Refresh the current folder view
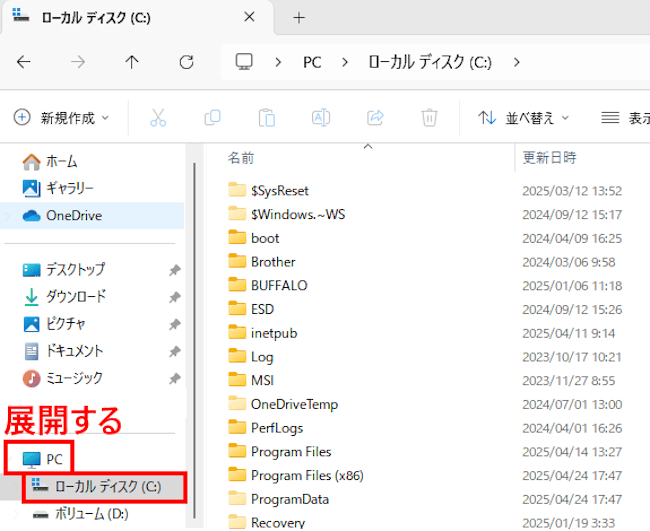650x531 pixels. tap(187, 62)
